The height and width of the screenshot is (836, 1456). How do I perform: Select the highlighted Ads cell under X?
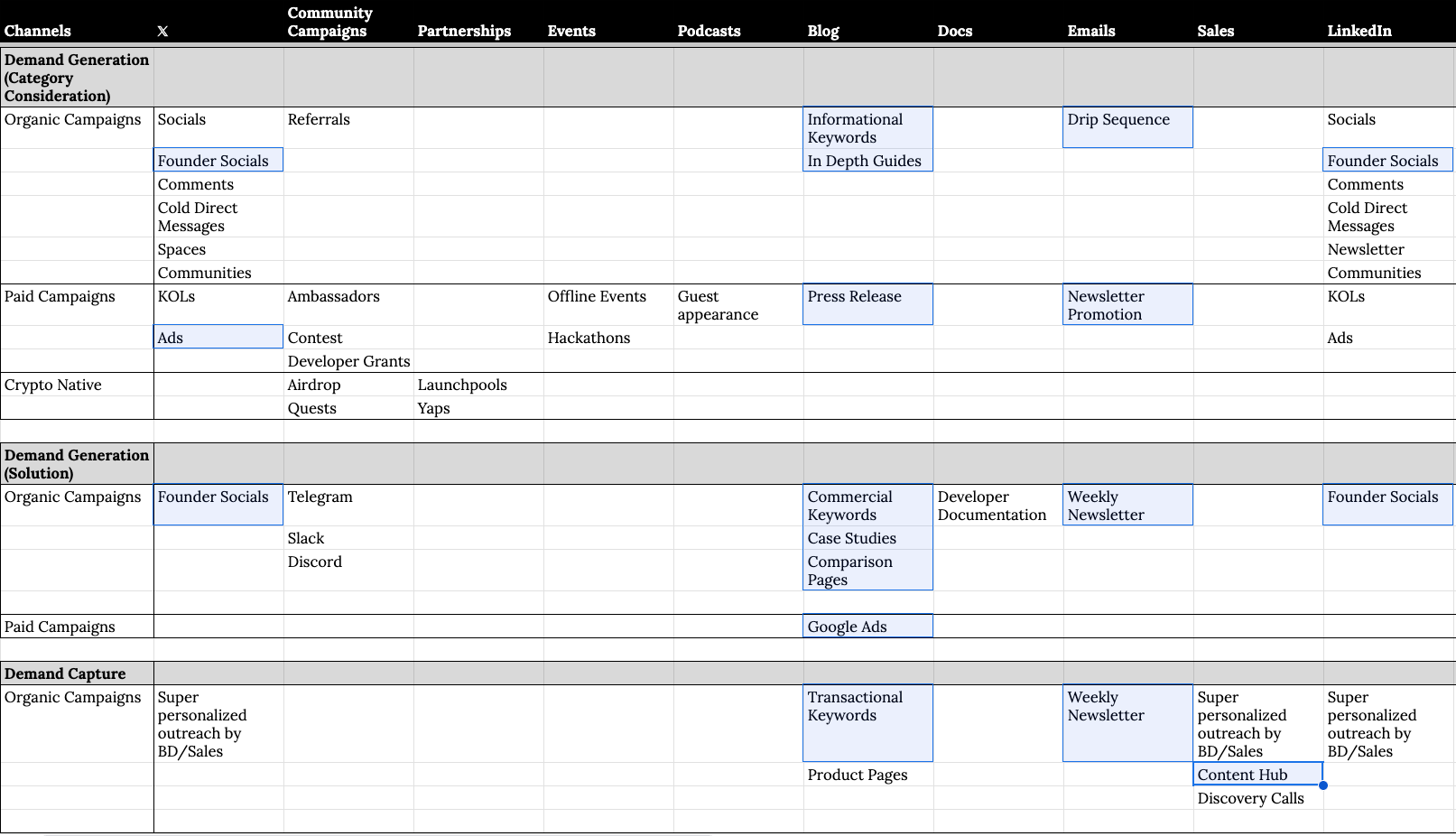(x=218, y=338)
